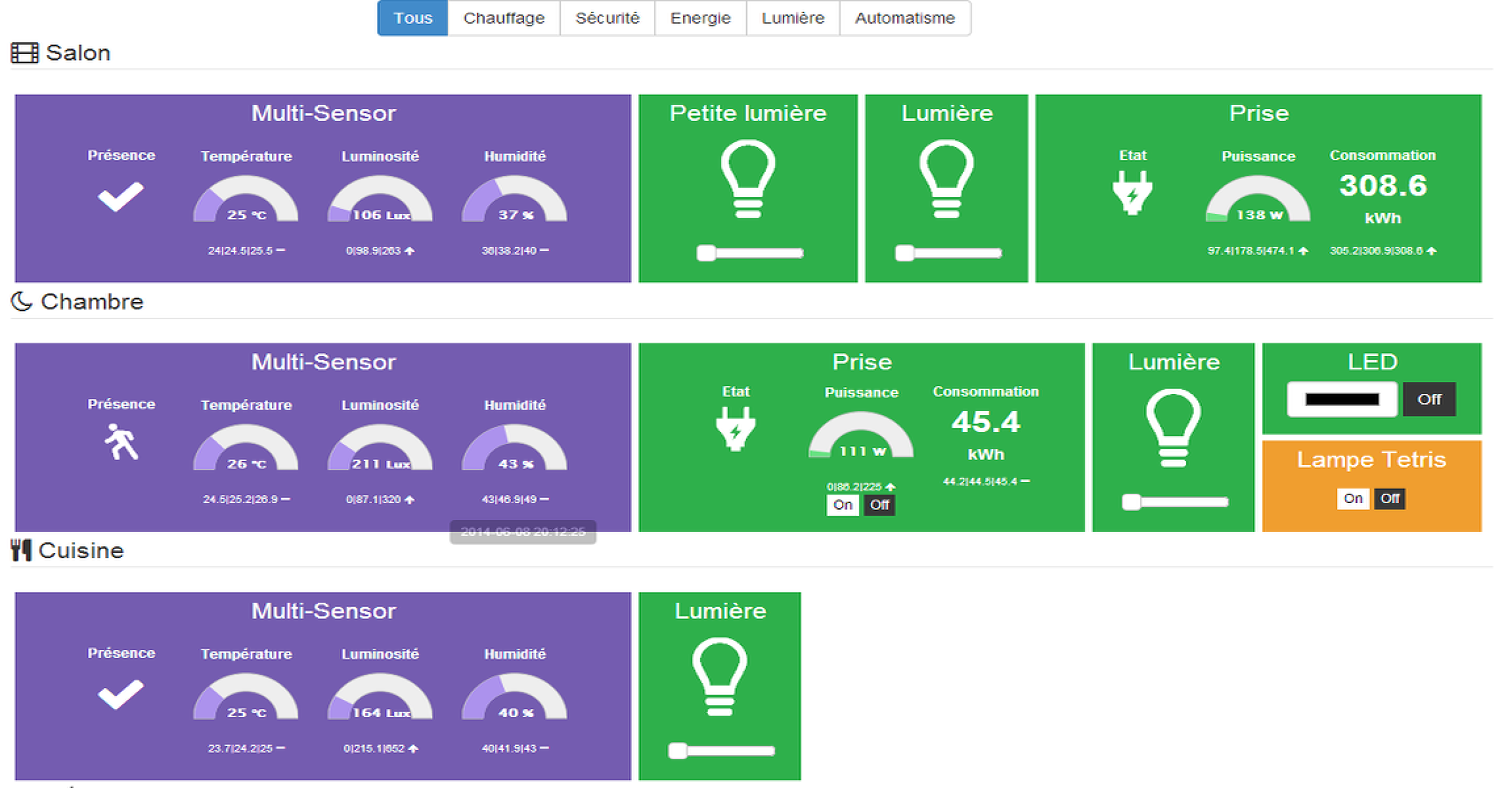Open the Energie tab
The height and width of the screenshot is (788, 1504).
[x=700, y=18]
